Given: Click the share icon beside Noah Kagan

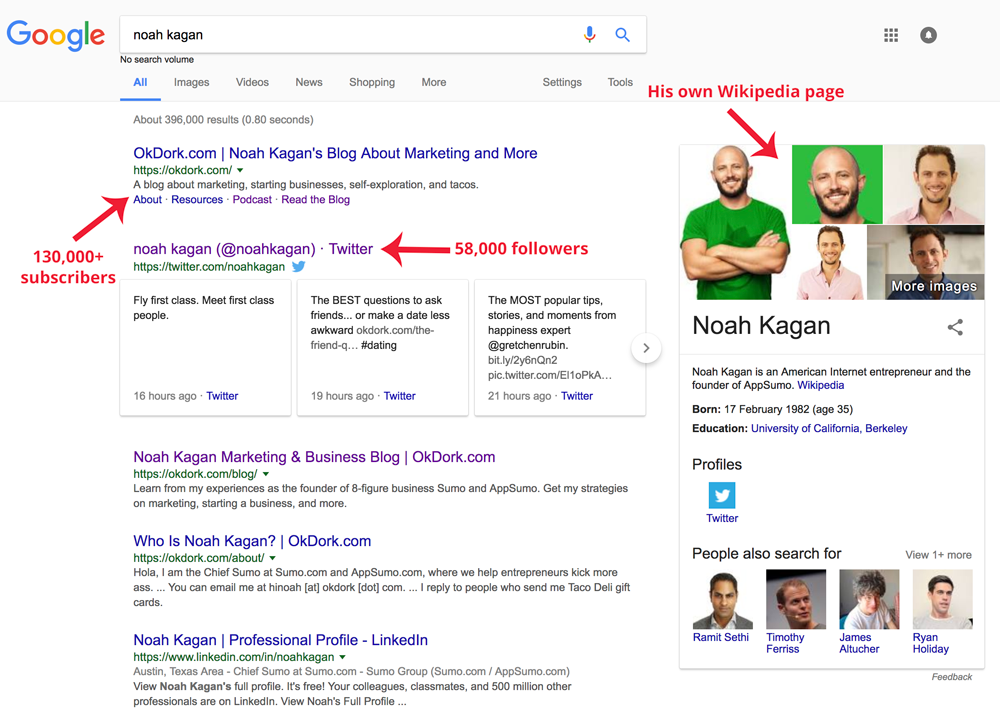Looking at the screenshot, I should tap(955, 327).
